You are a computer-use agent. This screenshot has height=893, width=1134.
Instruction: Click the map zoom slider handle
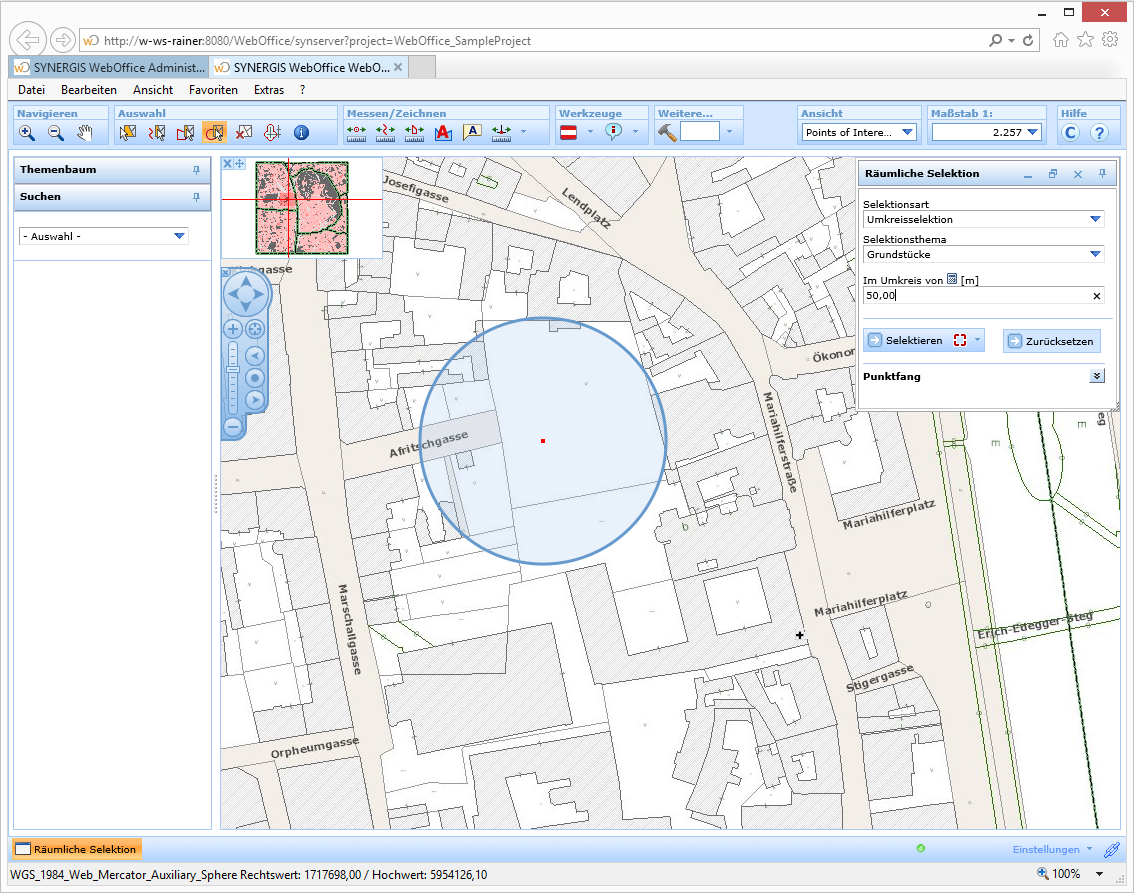[232, 370]
